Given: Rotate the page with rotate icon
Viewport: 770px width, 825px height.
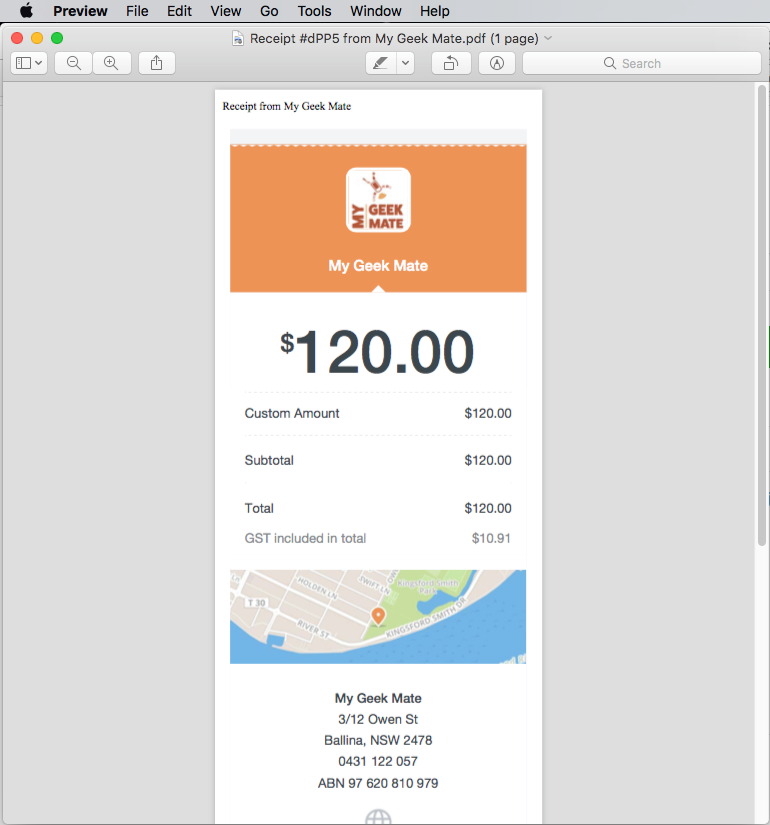Looking at the screenshot, I should (451, 63).
